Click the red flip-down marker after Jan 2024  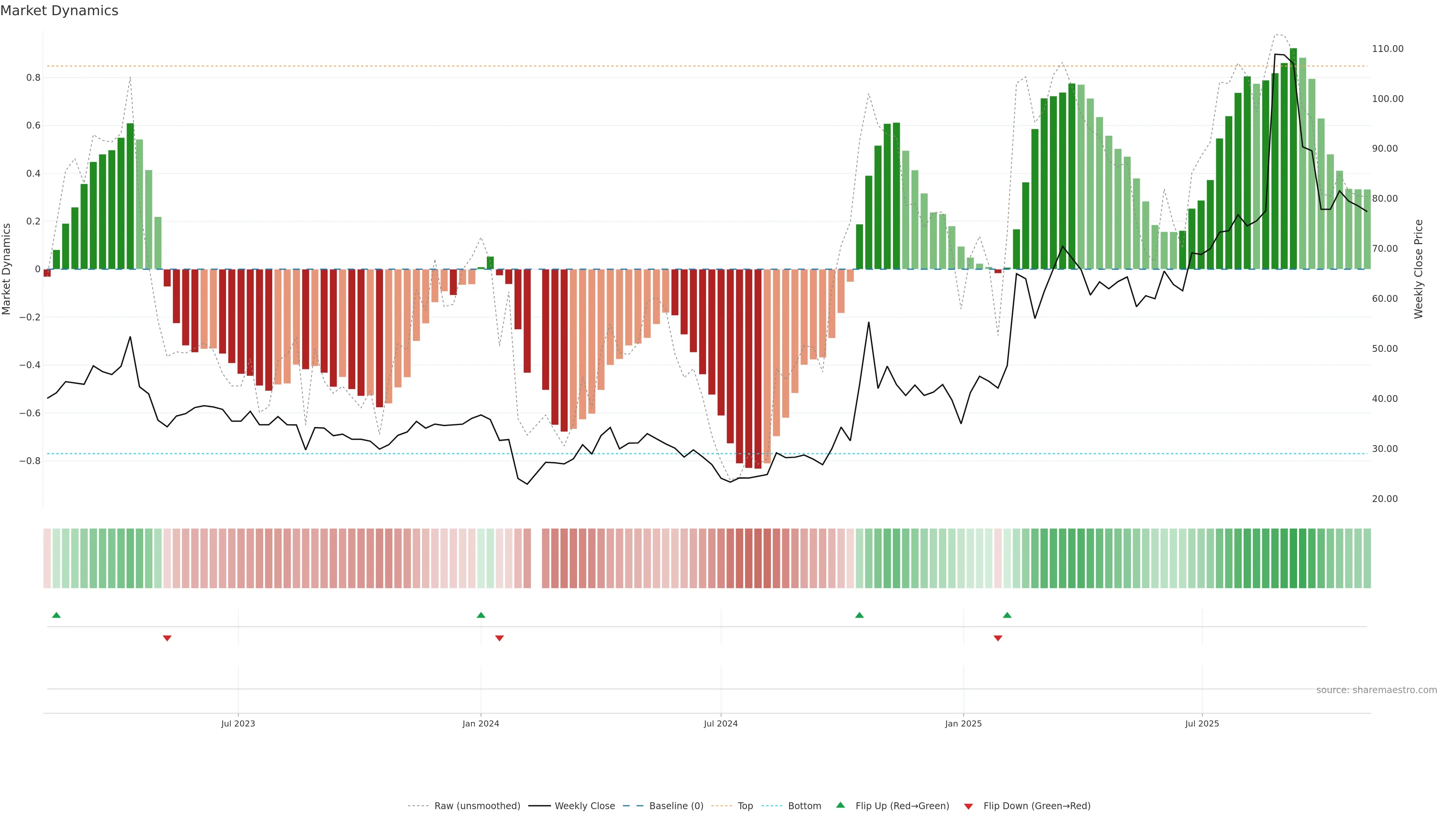click(x=499, y=638)
